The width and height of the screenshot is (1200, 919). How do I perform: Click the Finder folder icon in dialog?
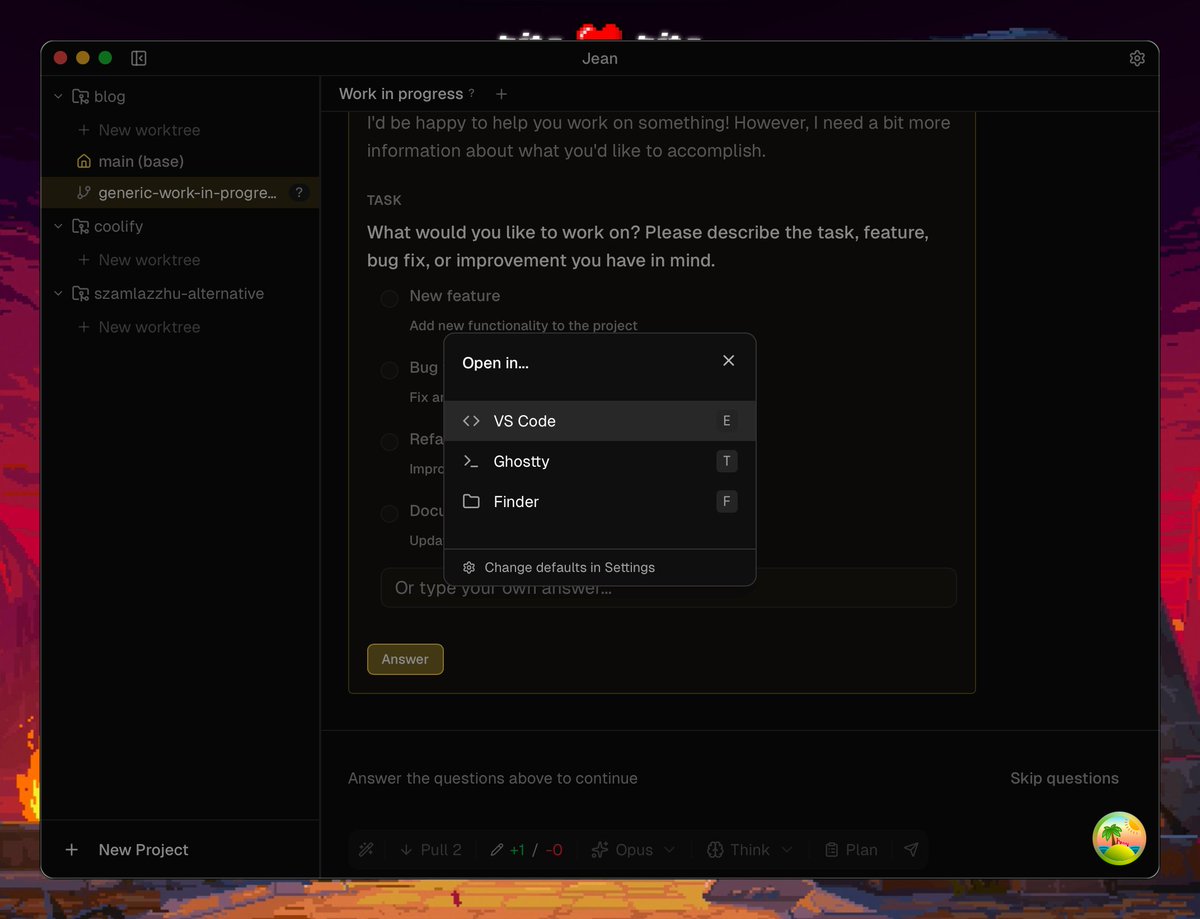pos(471,501)
